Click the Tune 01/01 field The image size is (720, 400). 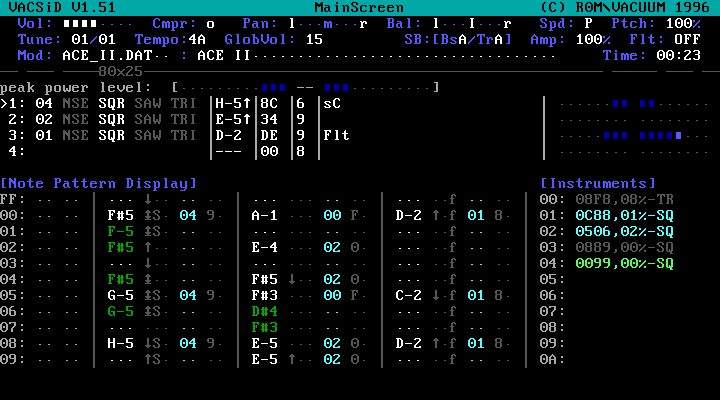(93, 39)
